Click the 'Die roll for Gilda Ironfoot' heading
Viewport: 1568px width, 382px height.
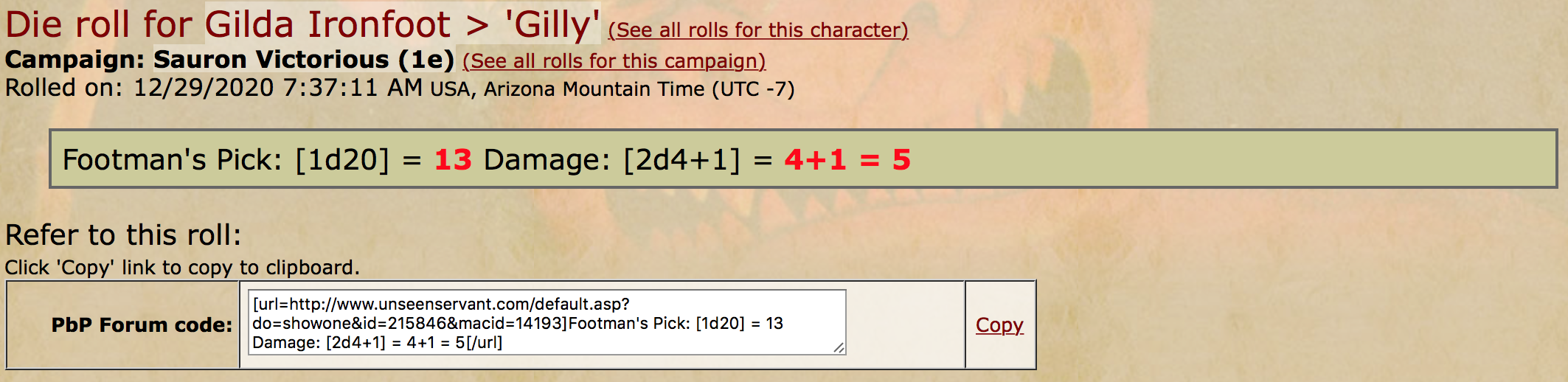point(228,24)
